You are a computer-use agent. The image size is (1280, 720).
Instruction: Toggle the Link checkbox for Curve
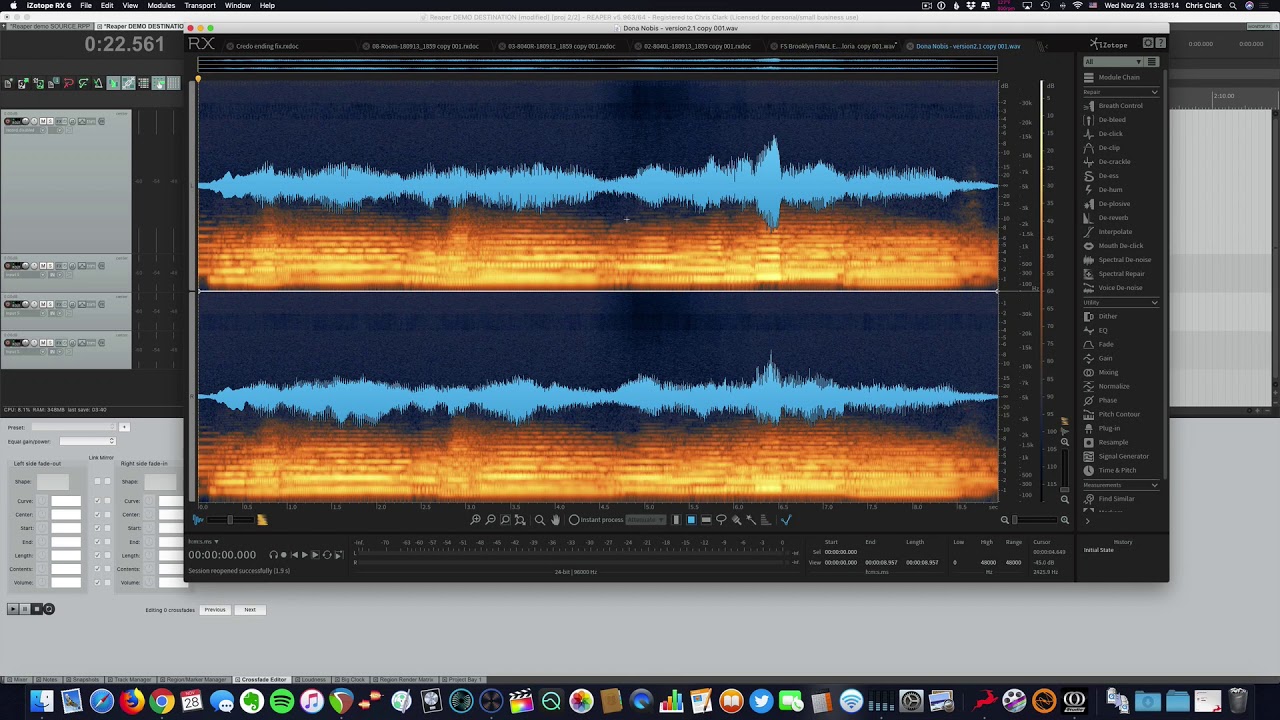[97, 501]
